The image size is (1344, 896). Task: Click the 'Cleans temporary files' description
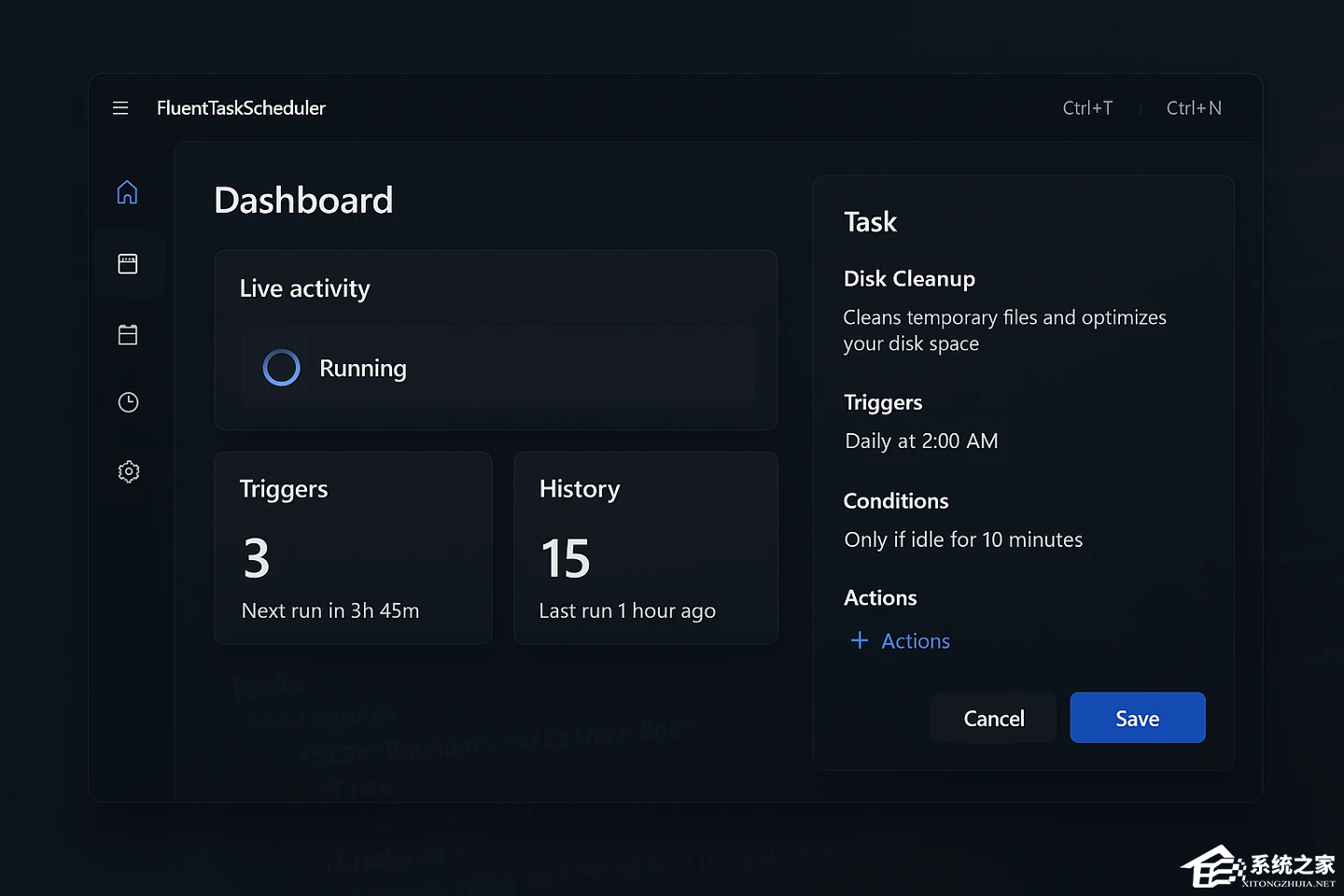(1005, 330)
